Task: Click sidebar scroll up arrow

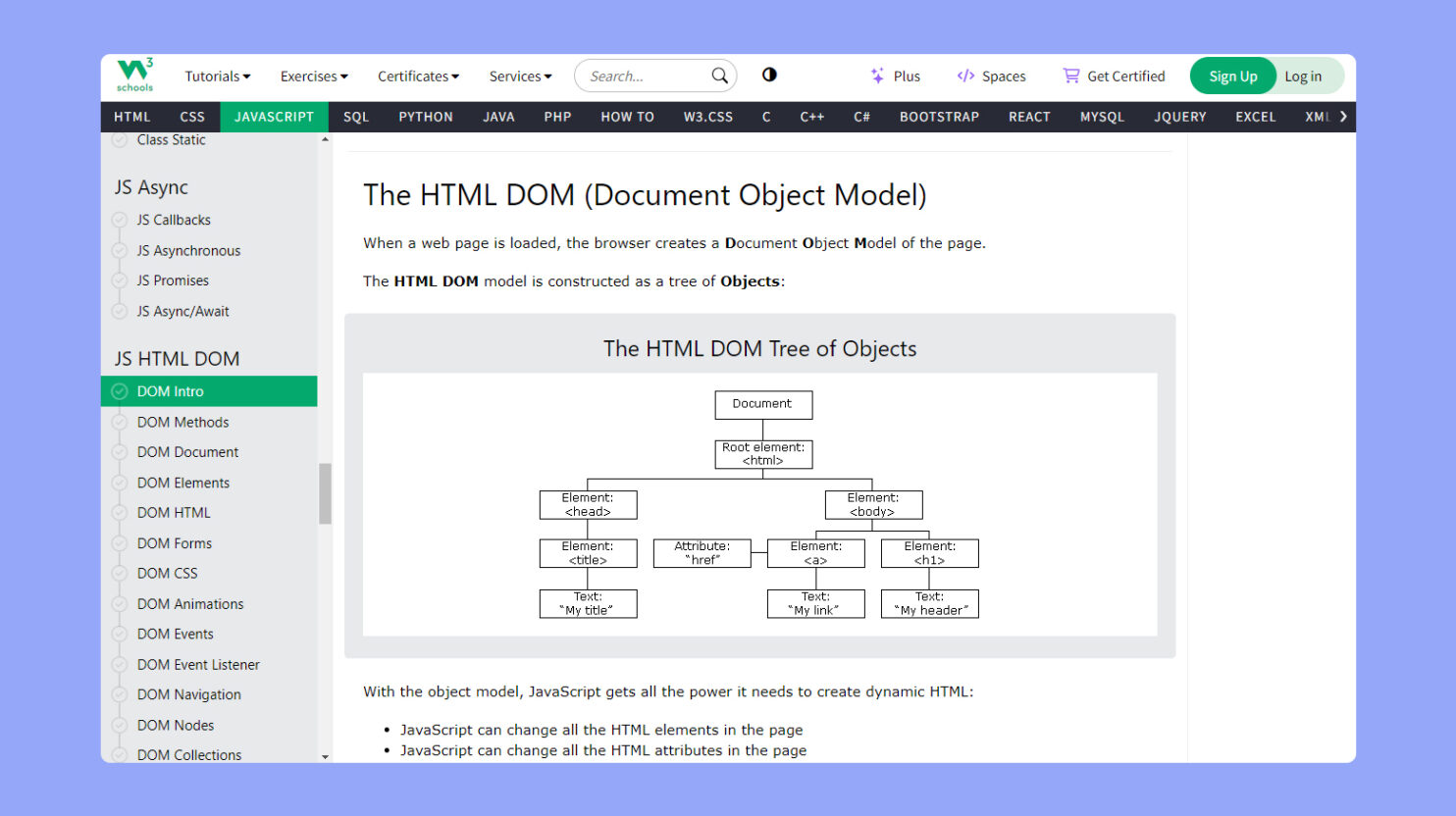Action: tap(325, 139)
